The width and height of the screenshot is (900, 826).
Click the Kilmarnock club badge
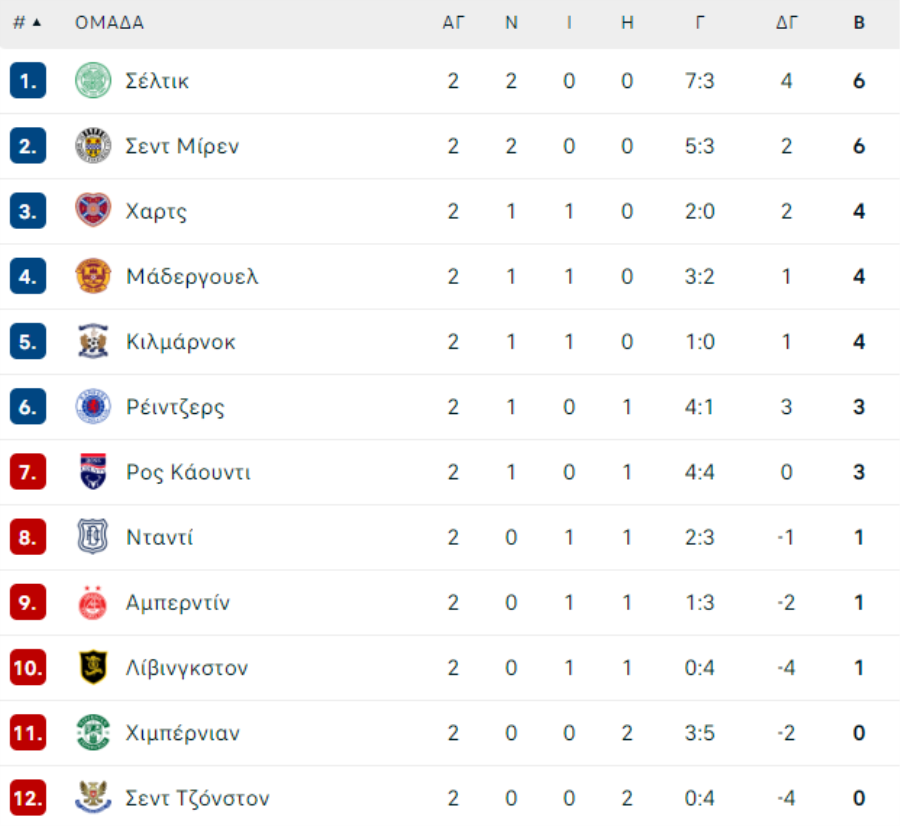point(93,342)
